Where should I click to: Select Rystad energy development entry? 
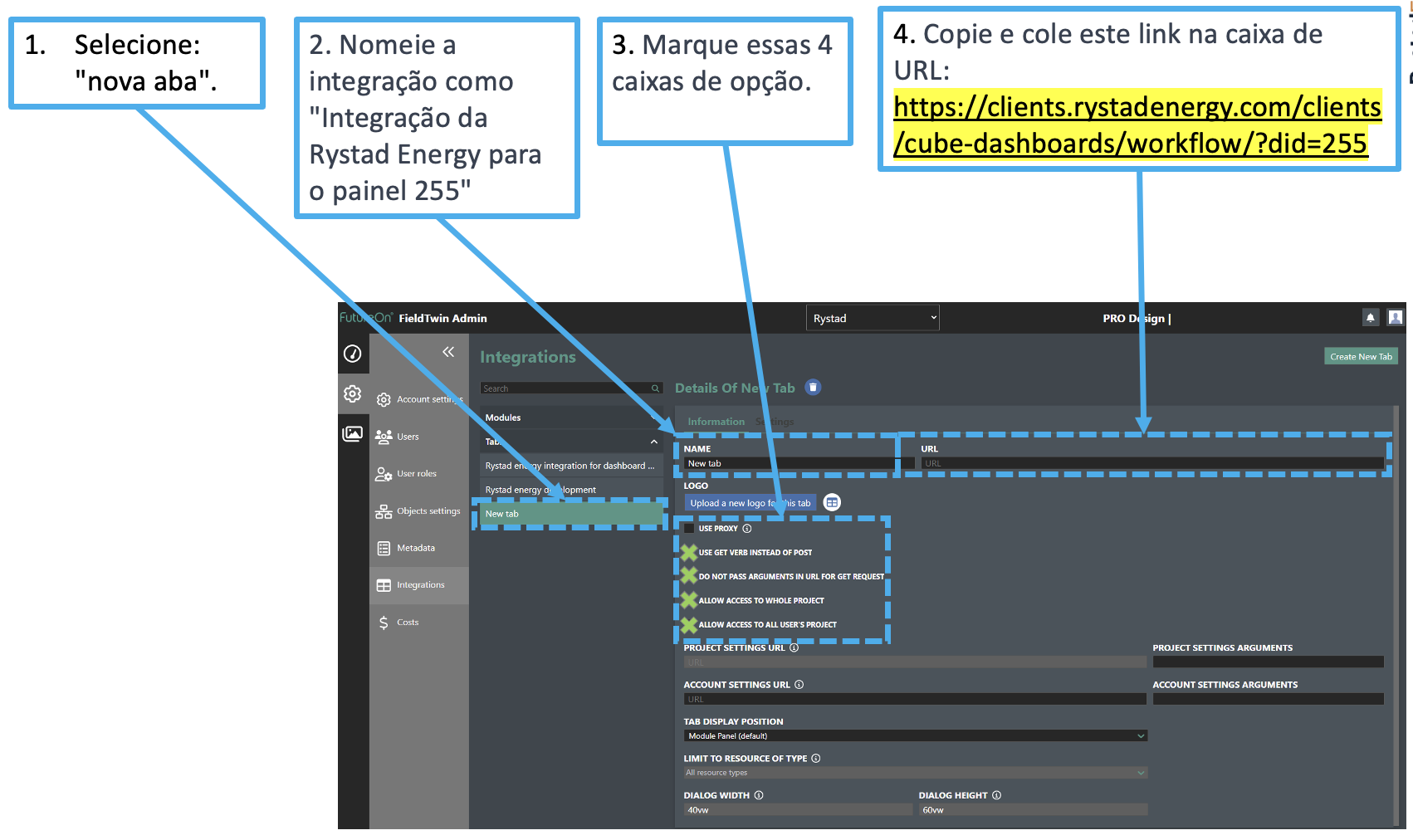(x=571, y=490)
